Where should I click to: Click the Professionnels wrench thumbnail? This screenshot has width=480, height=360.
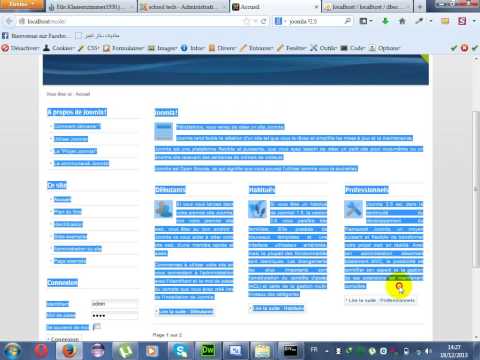coord(353,209)
